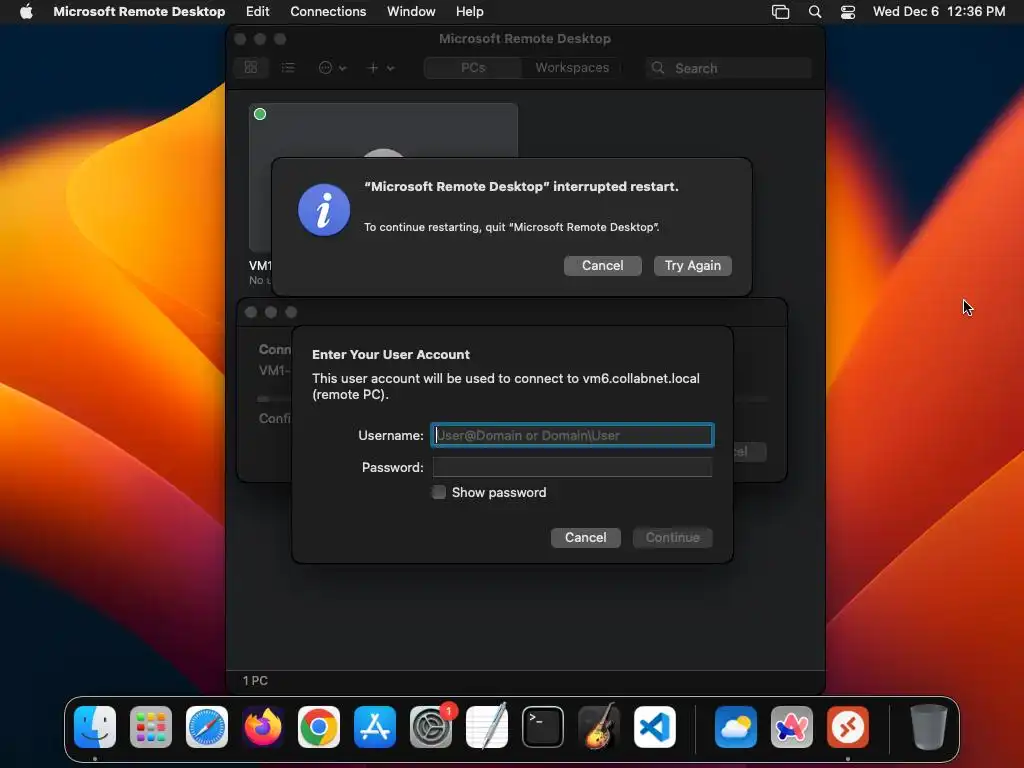Open the Window menu
The image size is (1024, 768).
coord(411,11)
